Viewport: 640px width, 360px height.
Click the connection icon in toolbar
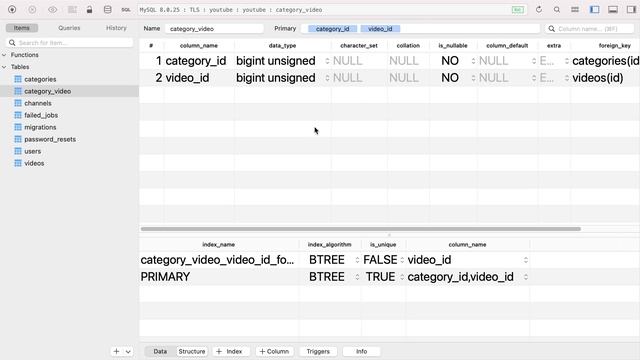12,9
